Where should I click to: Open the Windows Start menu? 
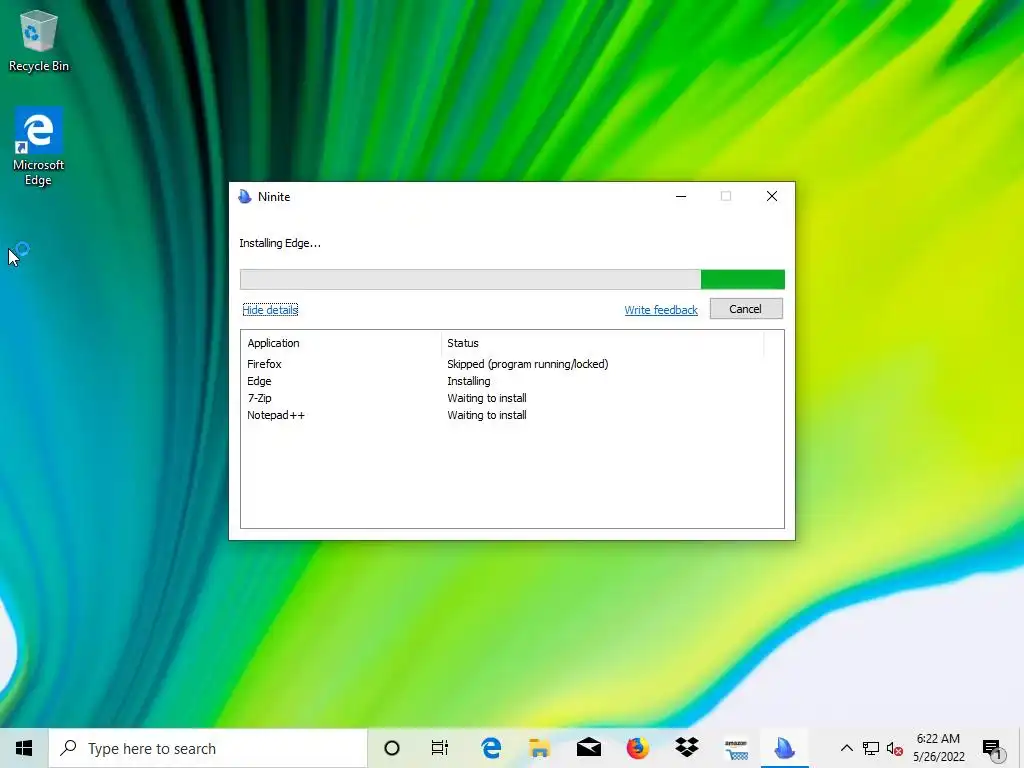point(24,748)
